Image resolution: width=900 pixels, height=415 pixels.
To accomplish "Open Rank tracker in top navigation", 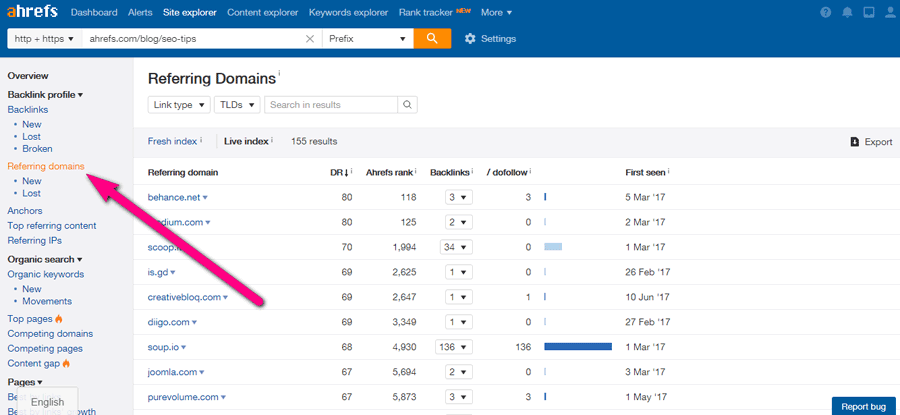I will coord(424,12).
